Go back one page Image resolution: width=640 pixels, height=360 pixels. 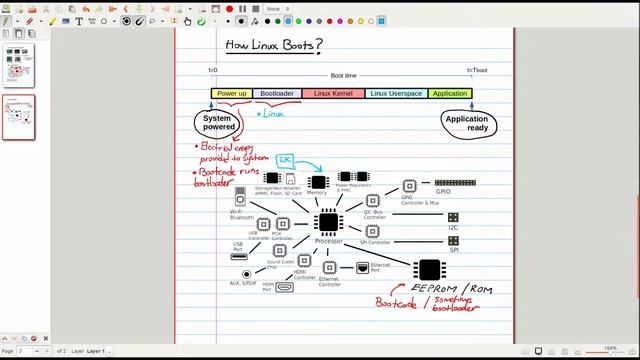click(x=126, y=9)
